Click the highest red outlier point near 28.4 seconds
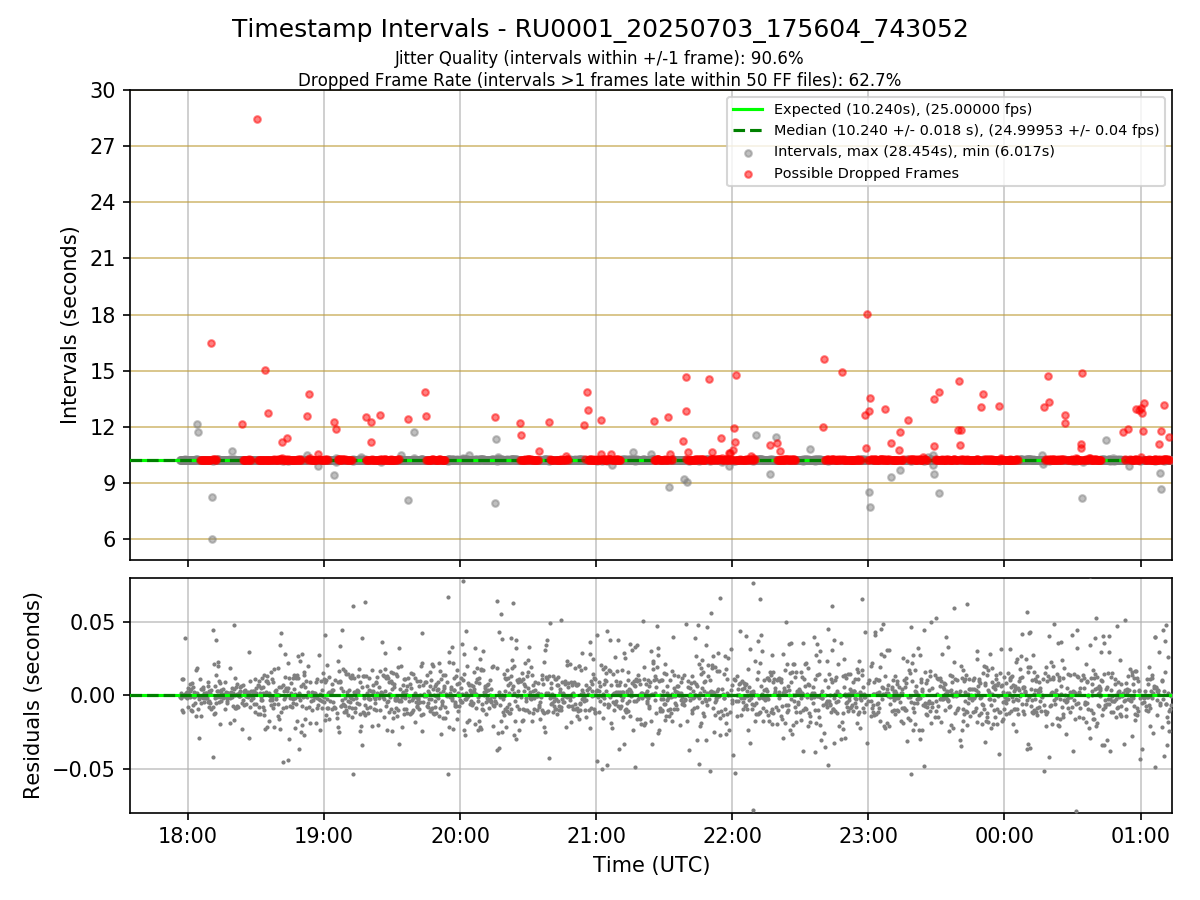Image resolution: width=1200 pixels, height=900 pixels. [257, 119]
